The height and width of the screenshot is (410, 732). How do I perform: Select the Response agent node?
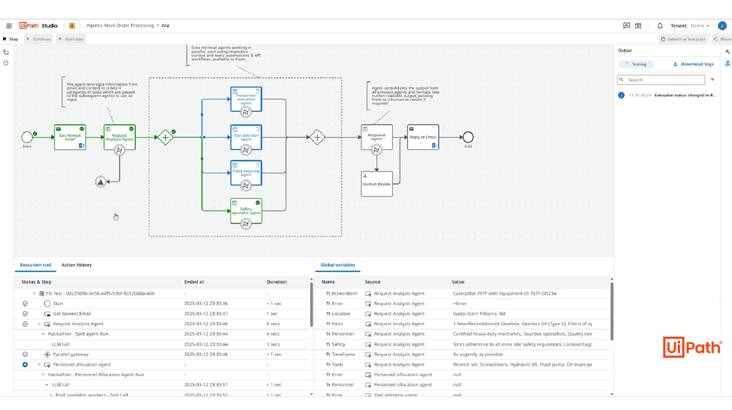coord(377,137)
